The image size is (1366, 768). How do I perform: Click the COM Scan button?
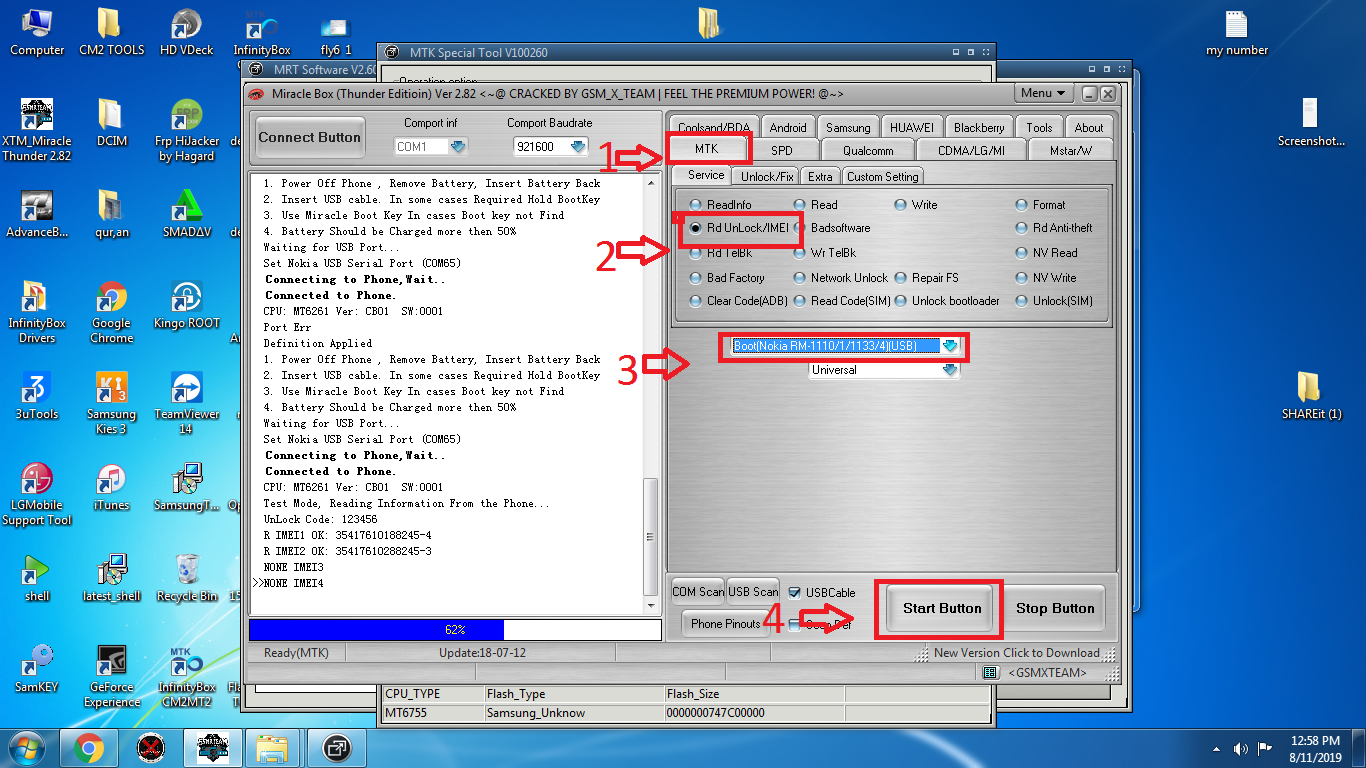click(698, 591)
